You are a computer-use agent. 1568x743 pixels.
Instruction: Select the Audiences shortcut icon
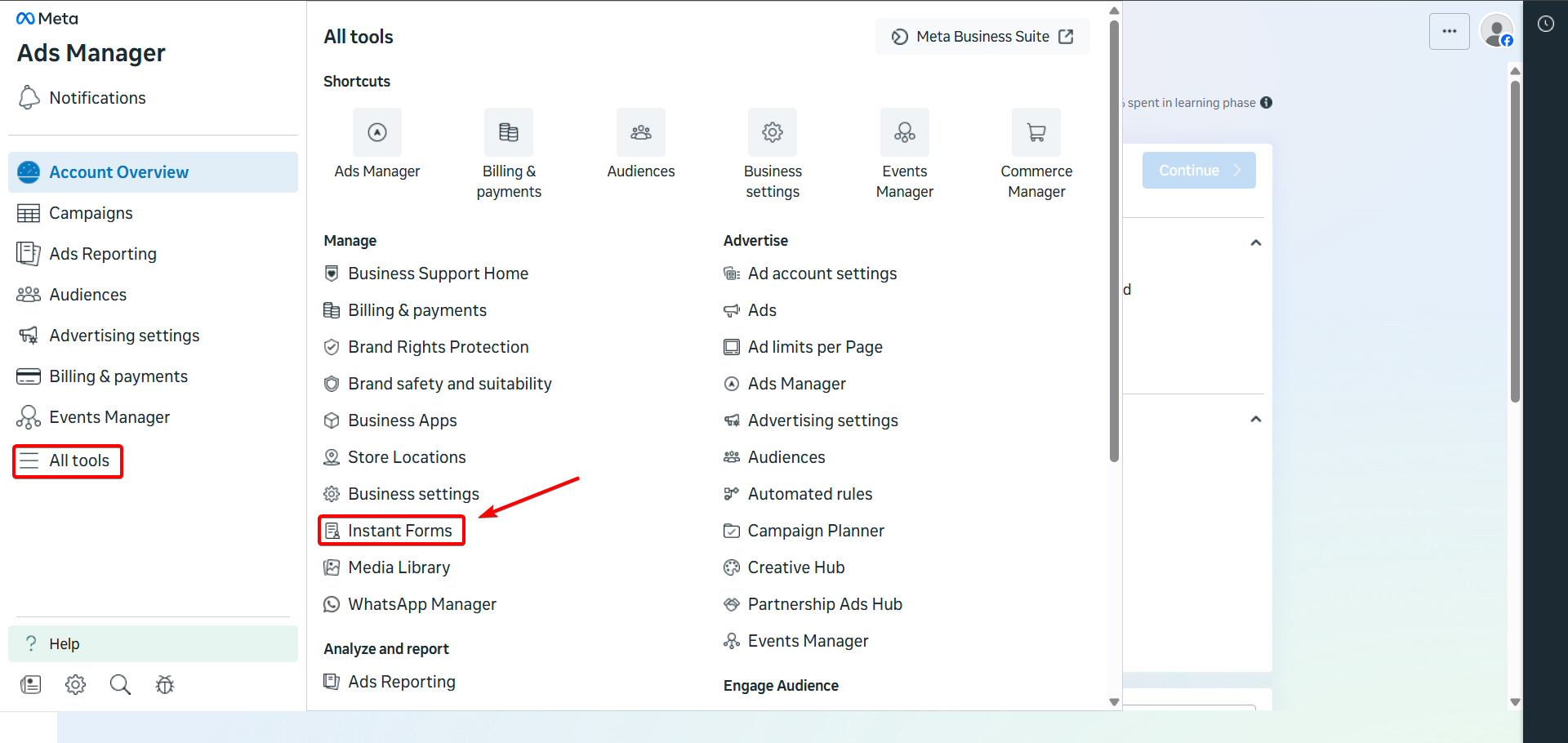point(640,131)
